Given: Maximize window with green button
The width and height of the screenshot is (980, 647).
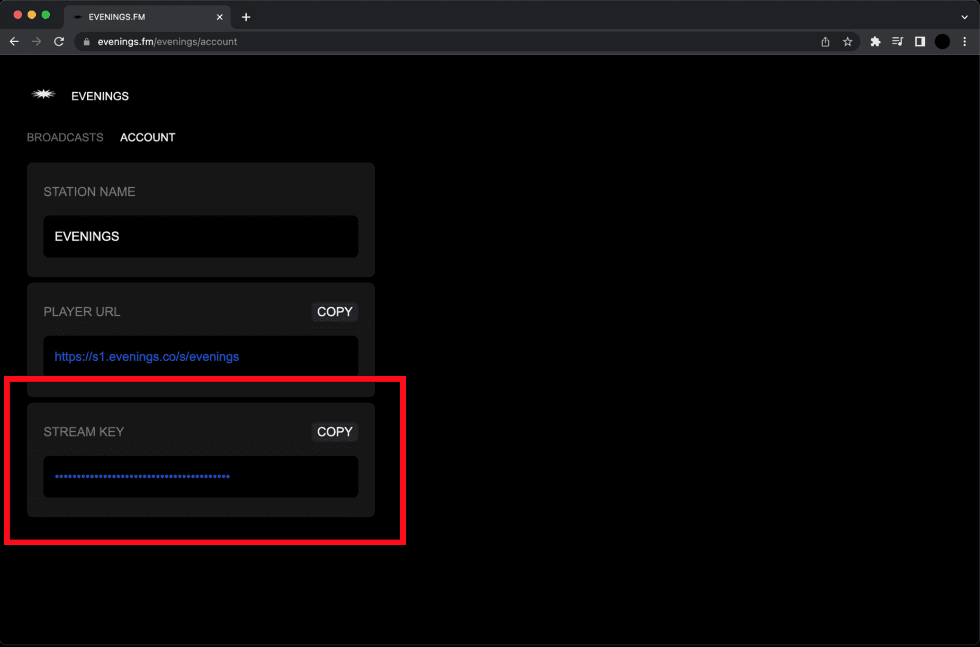Looking at the screenshot, I should 46,15.
